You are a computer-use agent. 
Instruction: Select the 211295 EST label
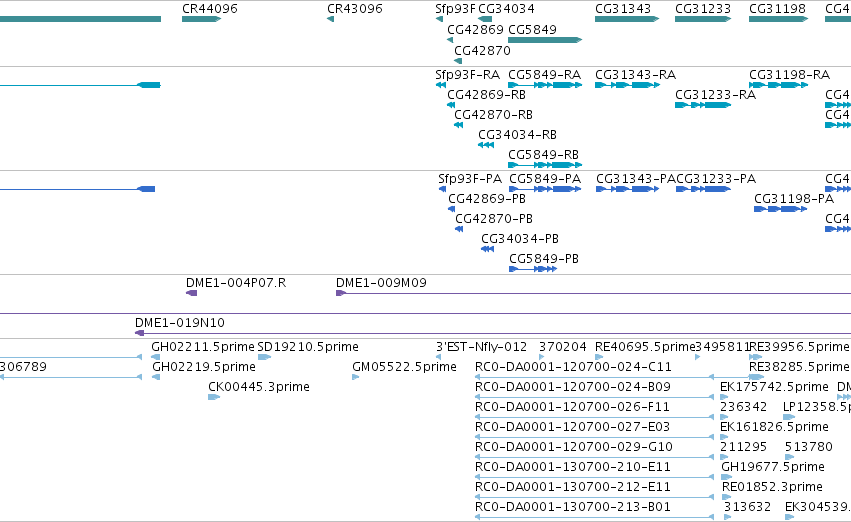point(744,447)
